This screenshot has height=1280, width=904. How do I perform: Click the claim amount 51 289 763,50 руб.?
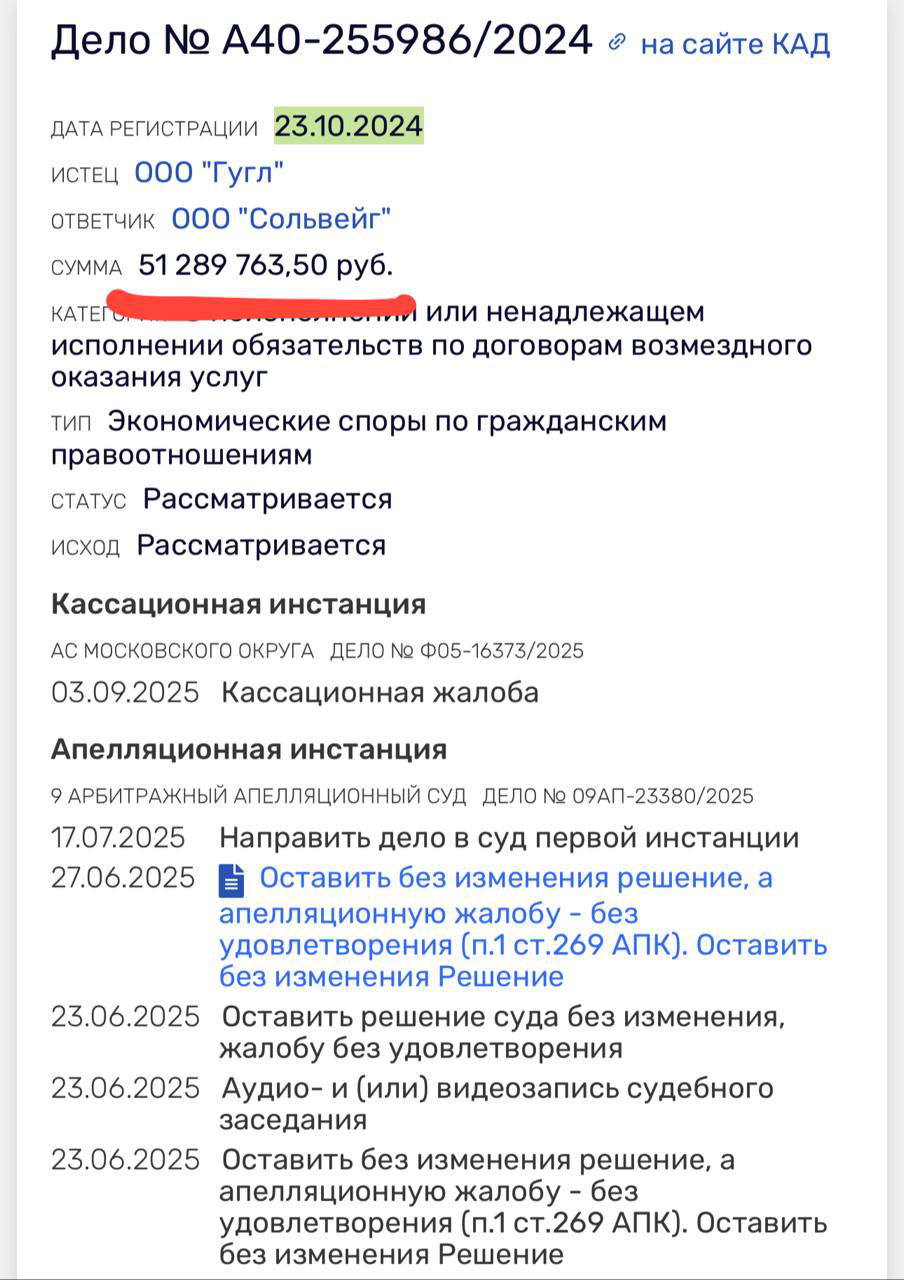pos(265,266)
